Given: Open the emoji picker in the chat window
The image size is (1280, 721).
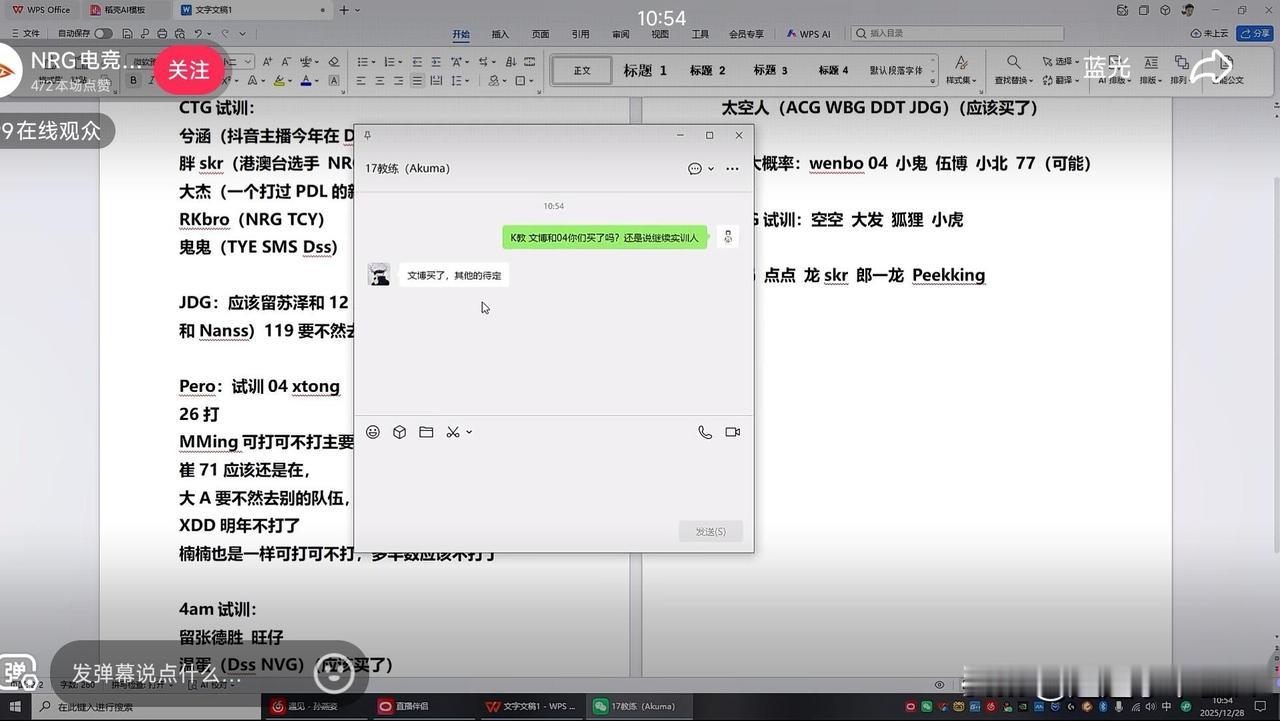Looking at the screenshot, I should click(x=373, y=432).
